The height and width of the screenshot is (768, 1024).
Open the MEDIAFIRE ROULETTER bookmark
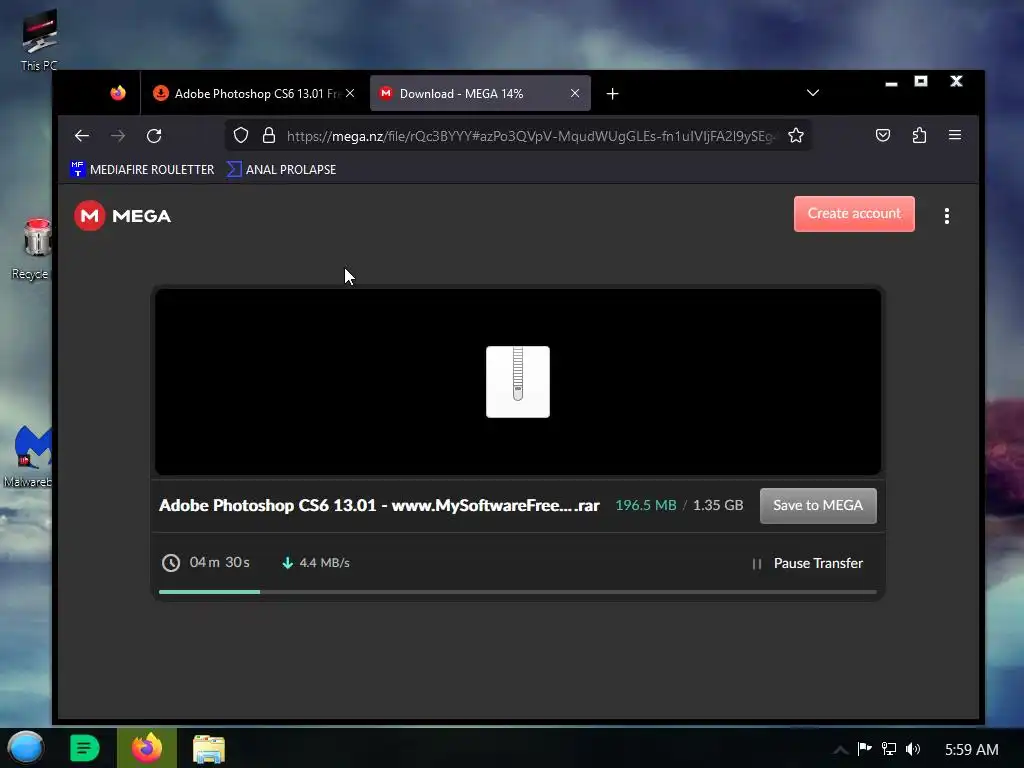pyautogui.click(x=142, y=169)
